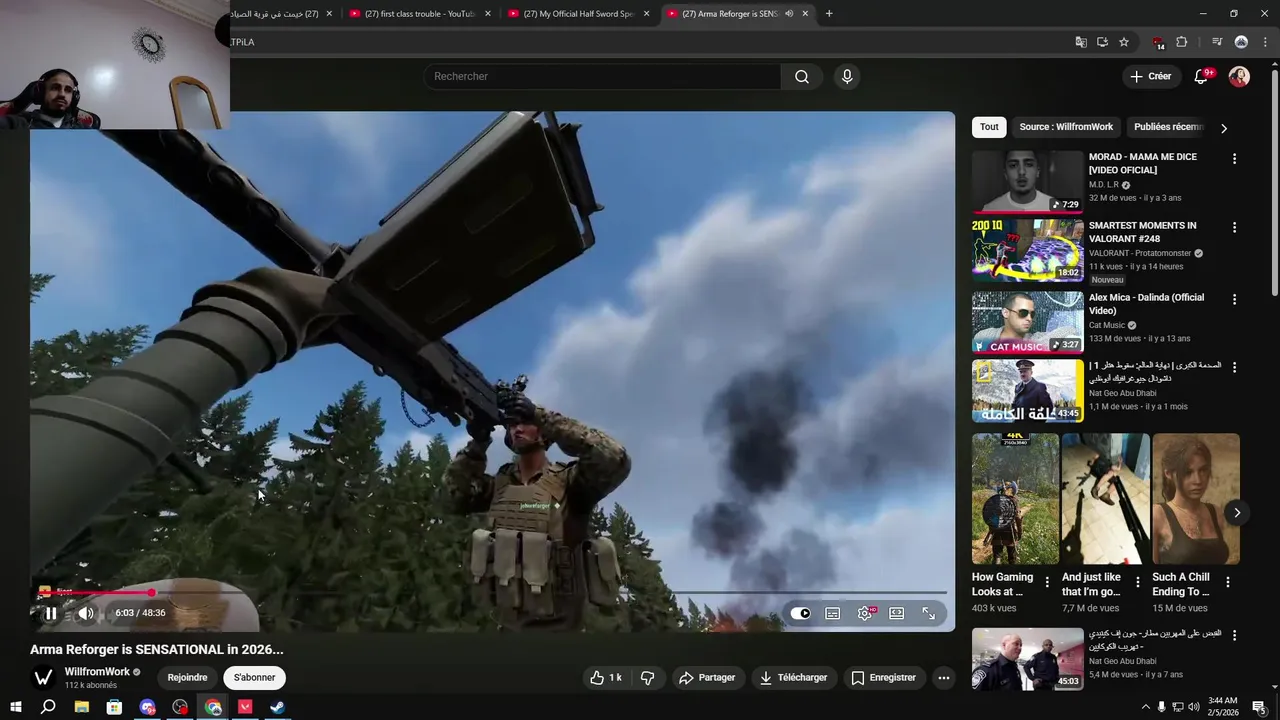Open options for SMARTEST MOMENTS video
Viewport: 1280px width, 720px height.
[x=1234, y=227]
